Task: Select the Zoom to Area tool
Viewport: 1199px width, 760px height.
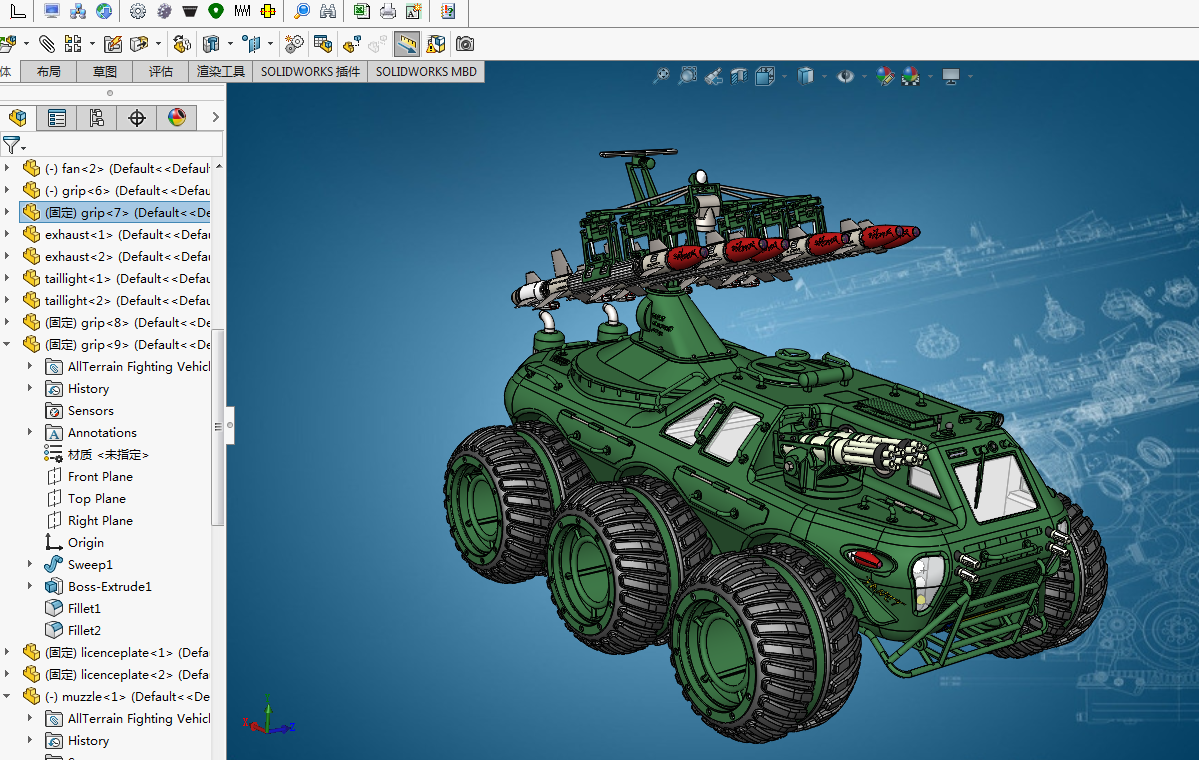Action: (687, 76)
